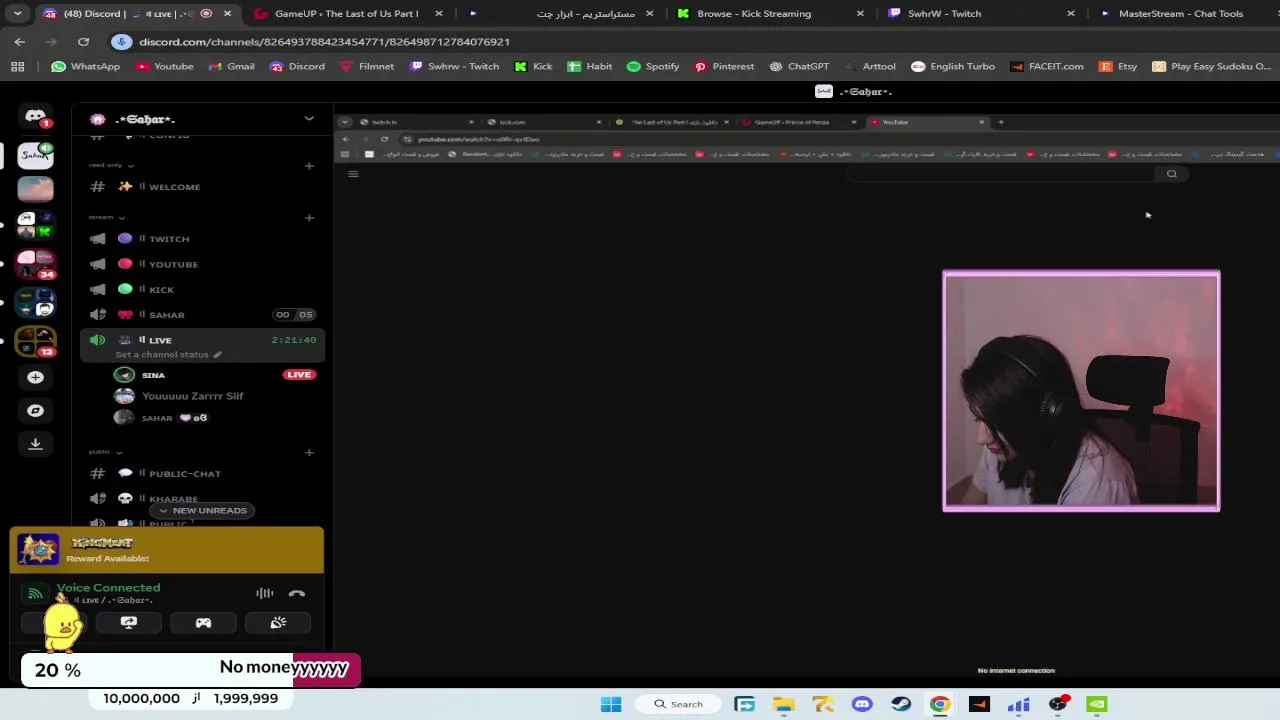Collapse the stream category
The image size is (1280, 720).
(106, 217)
